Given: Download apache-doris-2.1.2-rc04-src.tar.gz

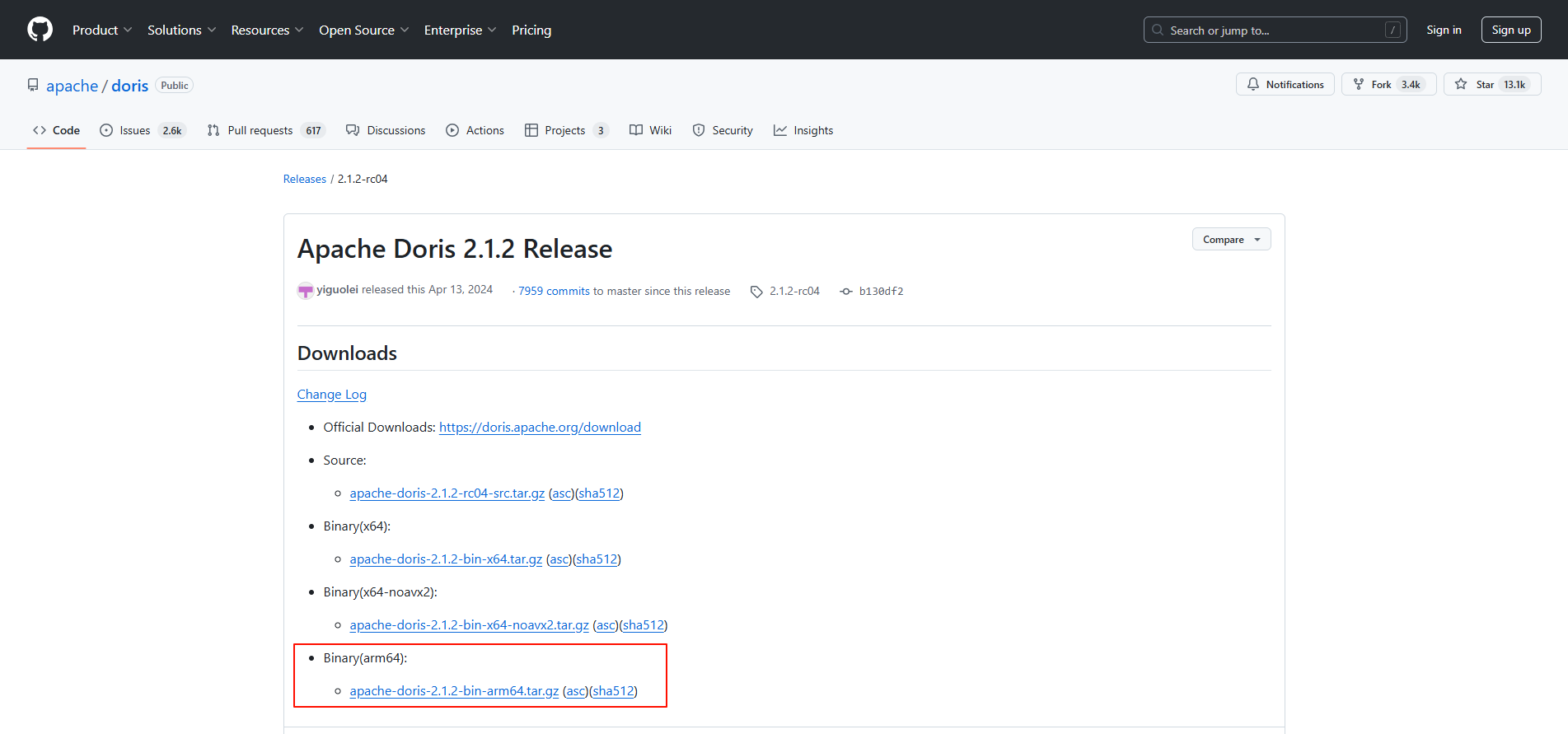Looking at the screenshot, I should [x=447, y=493].
